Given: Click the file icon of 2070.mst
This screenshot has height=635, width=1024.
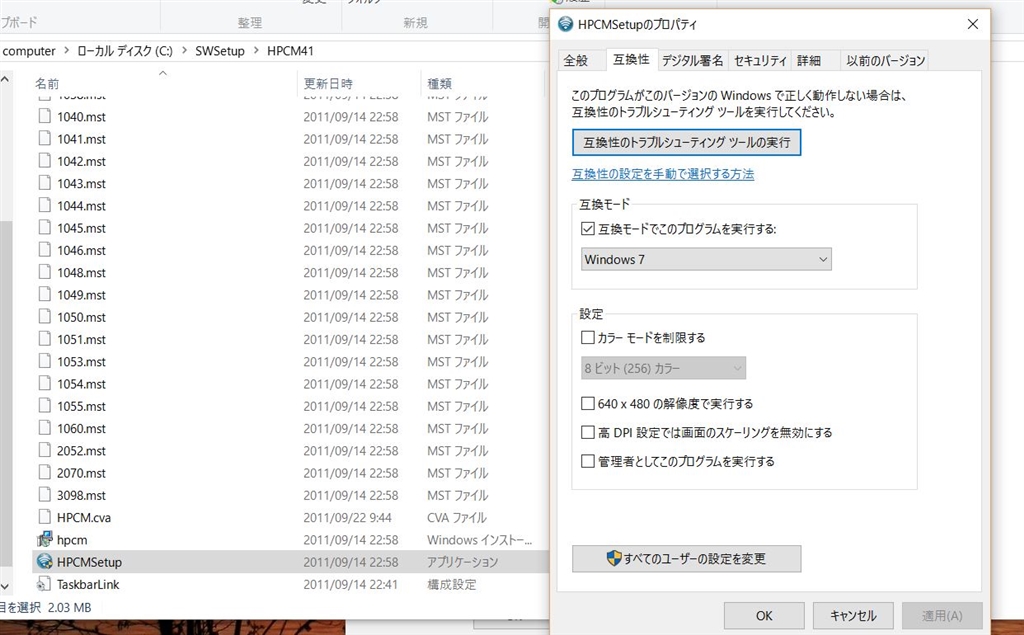Looking at the screenshot, I should [x=44, y=472].
